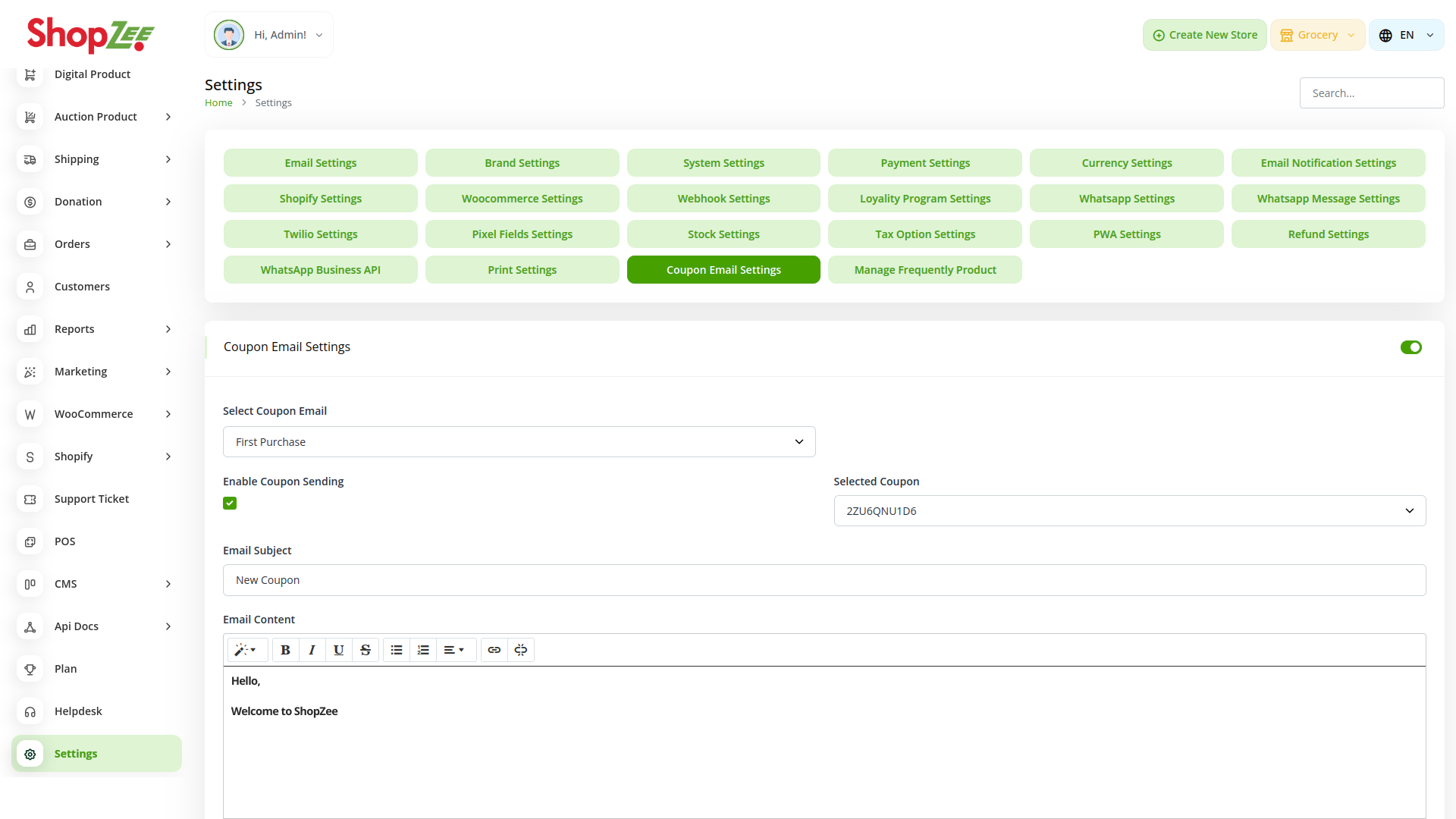The image size is (1456, 819).
Task: Open the Select Coupon Email dropdown
Action: coord(519,442)
